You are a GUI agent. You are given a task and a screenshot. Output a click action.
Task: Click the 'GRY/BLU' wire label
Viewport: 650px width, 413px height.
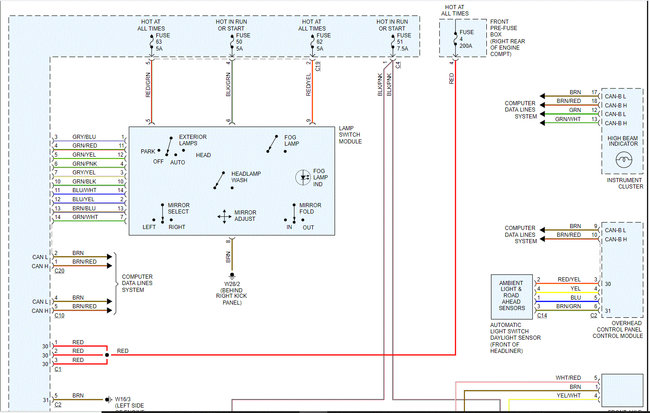coord(84,137)
